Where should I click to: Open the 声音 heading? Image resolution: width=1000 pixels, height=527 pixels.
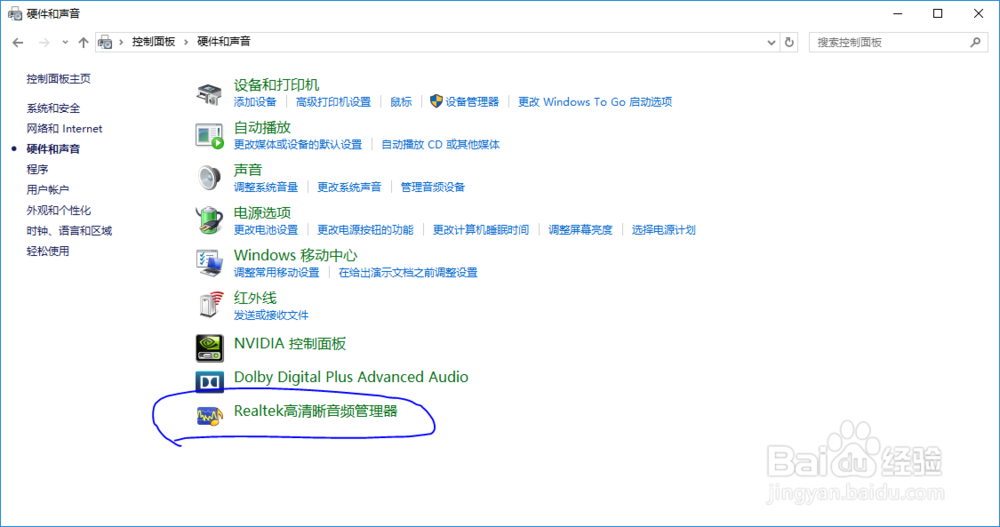(248, 170)
